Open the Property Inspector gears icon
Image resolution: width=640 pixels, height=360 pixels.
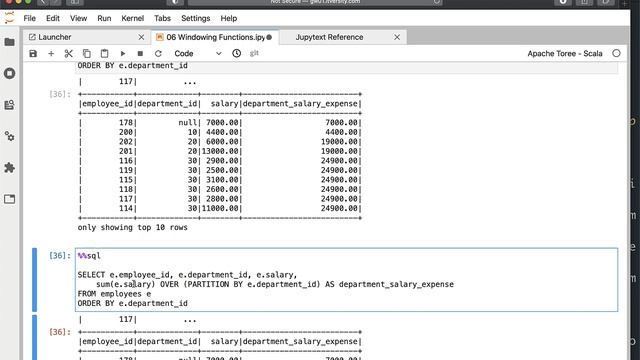(x=9, y=136)
